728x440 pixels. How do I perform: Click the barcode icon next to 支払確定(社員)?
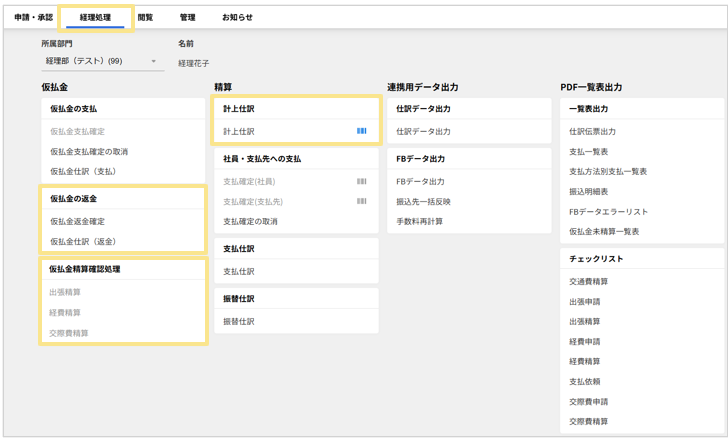361,181
